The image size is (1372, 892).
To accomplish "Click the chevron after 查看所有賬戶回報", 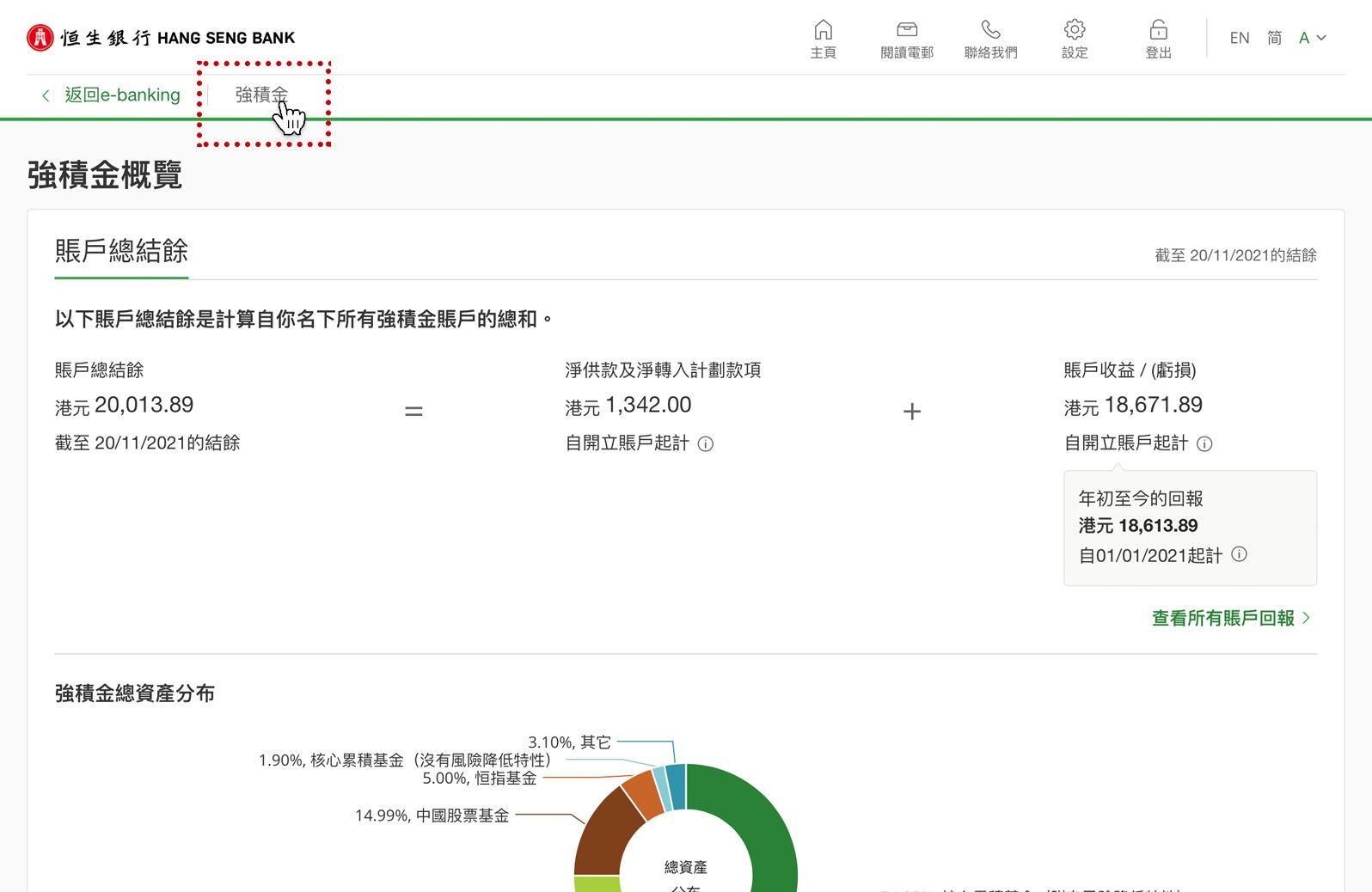I will (x=1306, y=618).
